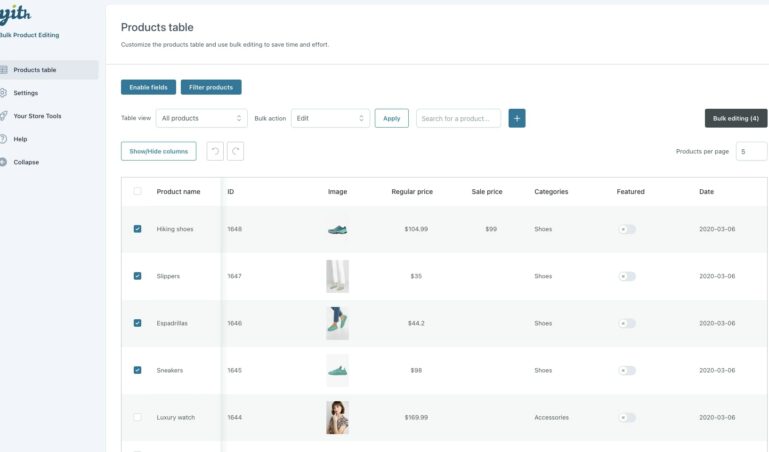Screen dimensions: 769x452
Task: Open the Bulk action Edit dropdown
Action: [330, 118]
